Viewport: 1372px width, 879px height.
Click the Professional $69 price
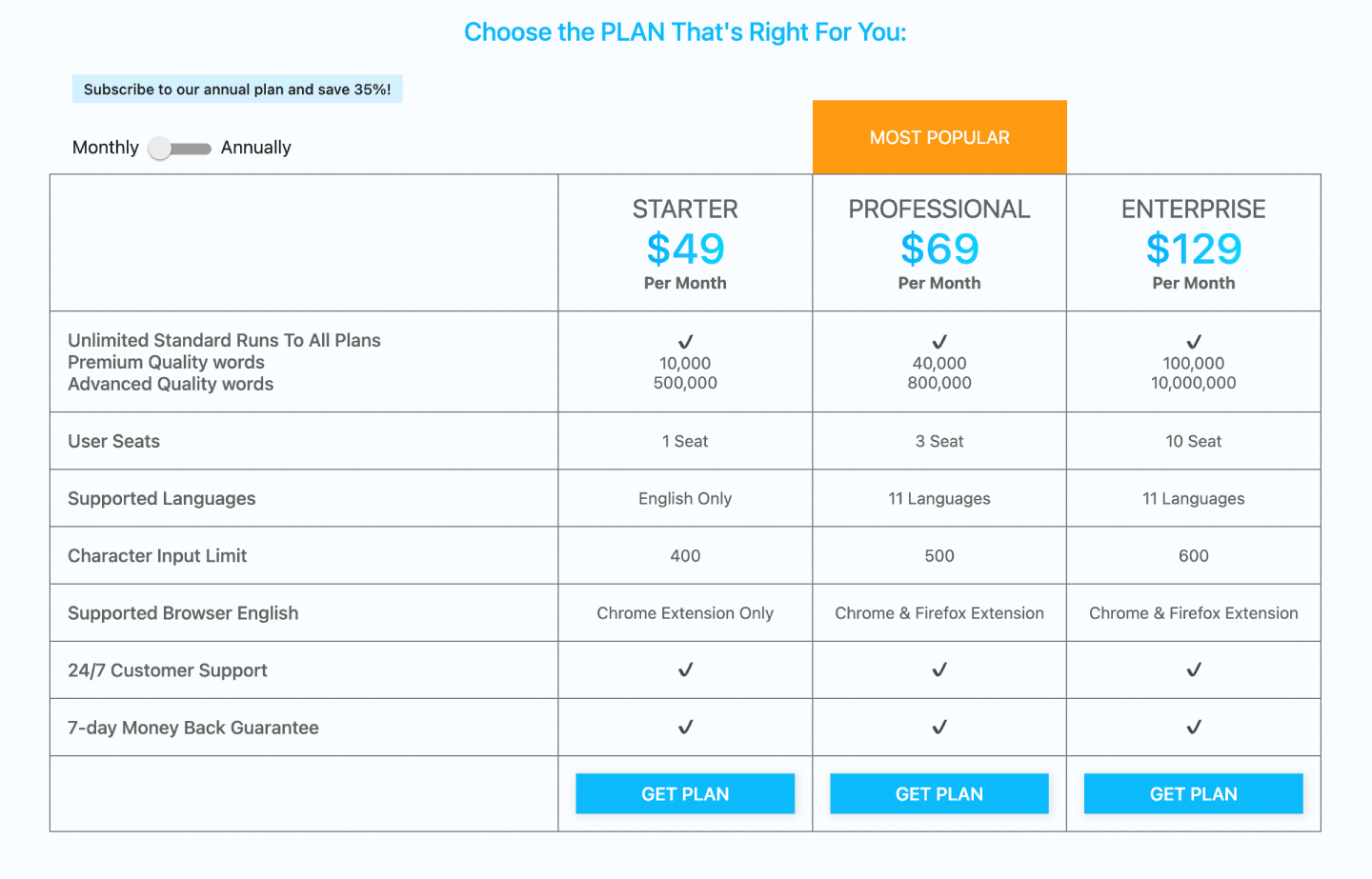(939, 250)
